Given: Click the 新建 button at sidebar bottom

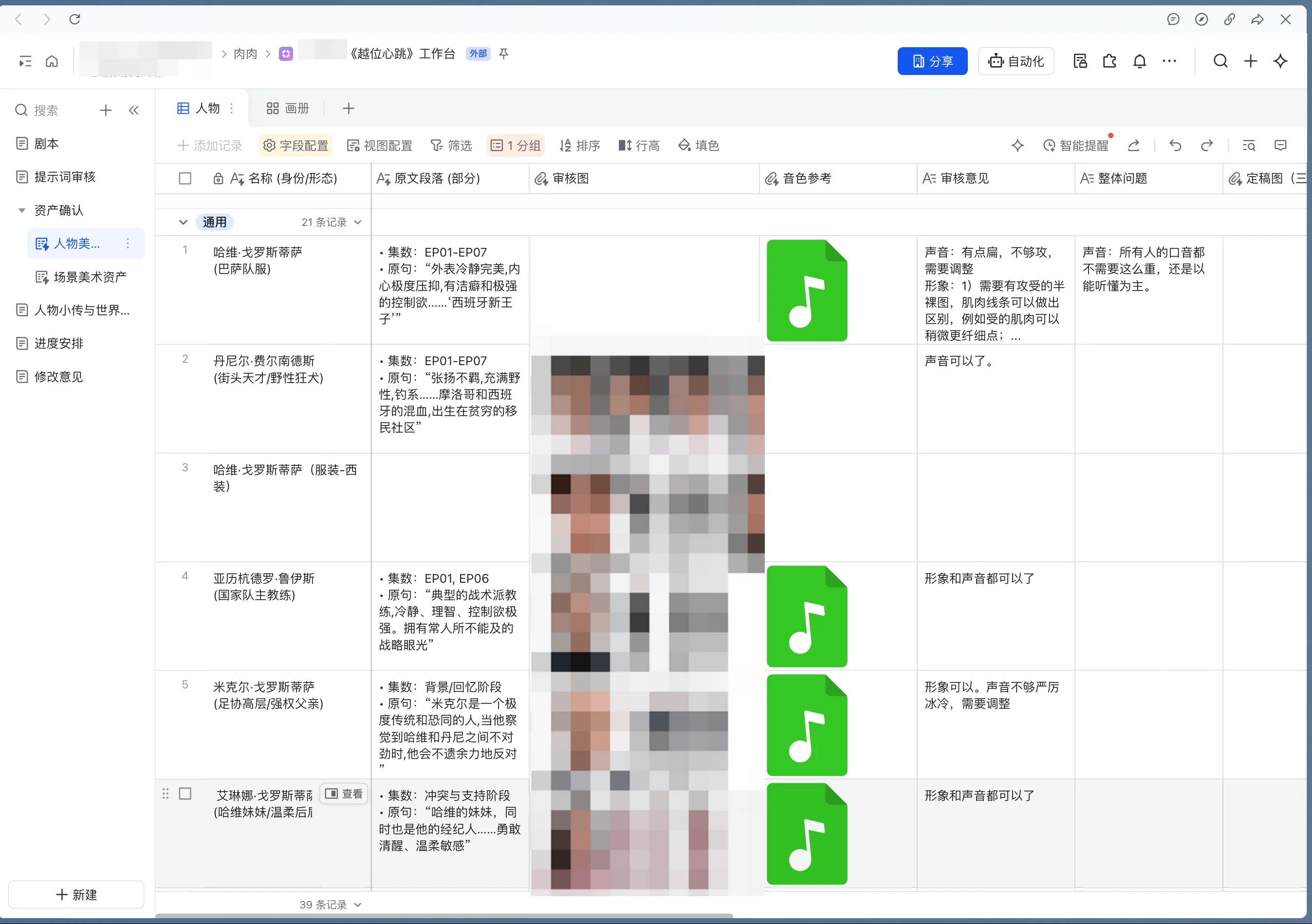Looking at the screenshot, I should pos(76,894).
